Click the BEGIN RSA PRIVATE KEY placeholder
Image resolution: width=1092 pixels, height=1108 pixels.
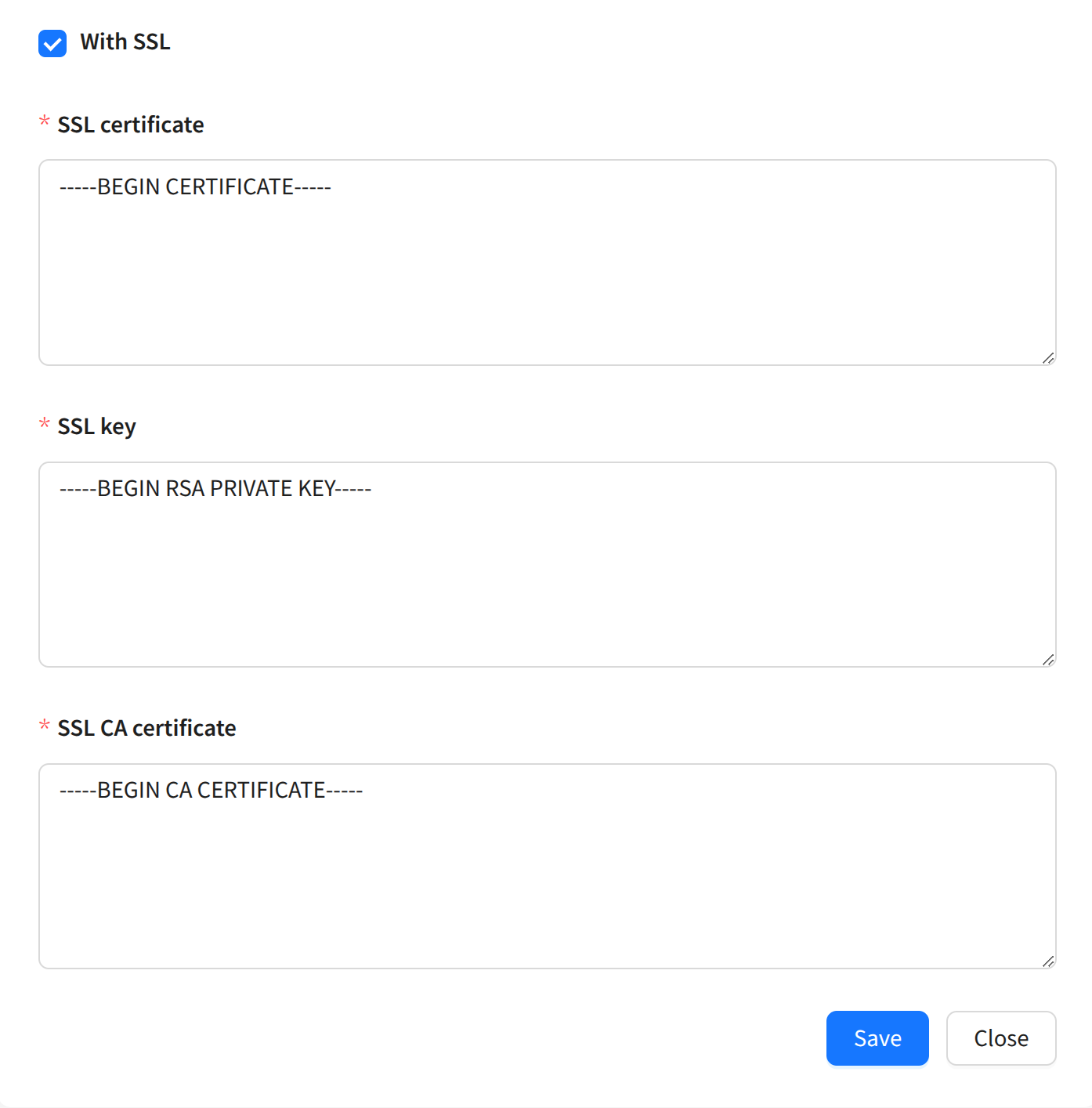tap(215, 489)
